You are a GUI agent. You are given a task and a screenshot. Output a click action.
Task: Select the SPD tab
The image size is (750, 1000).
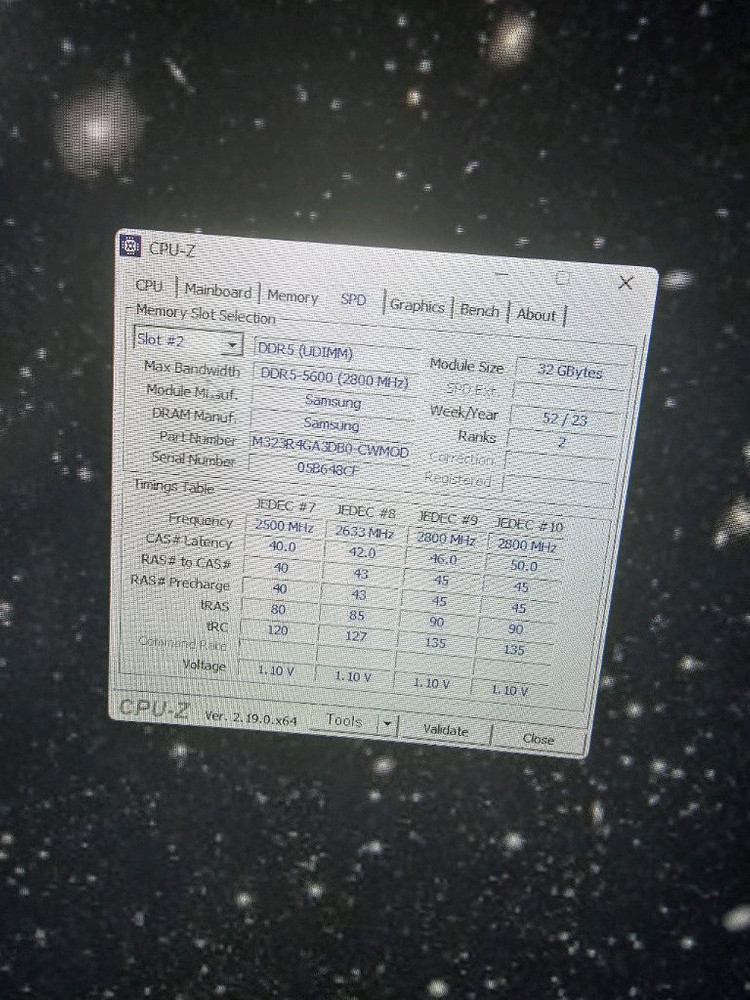[353, 299]
